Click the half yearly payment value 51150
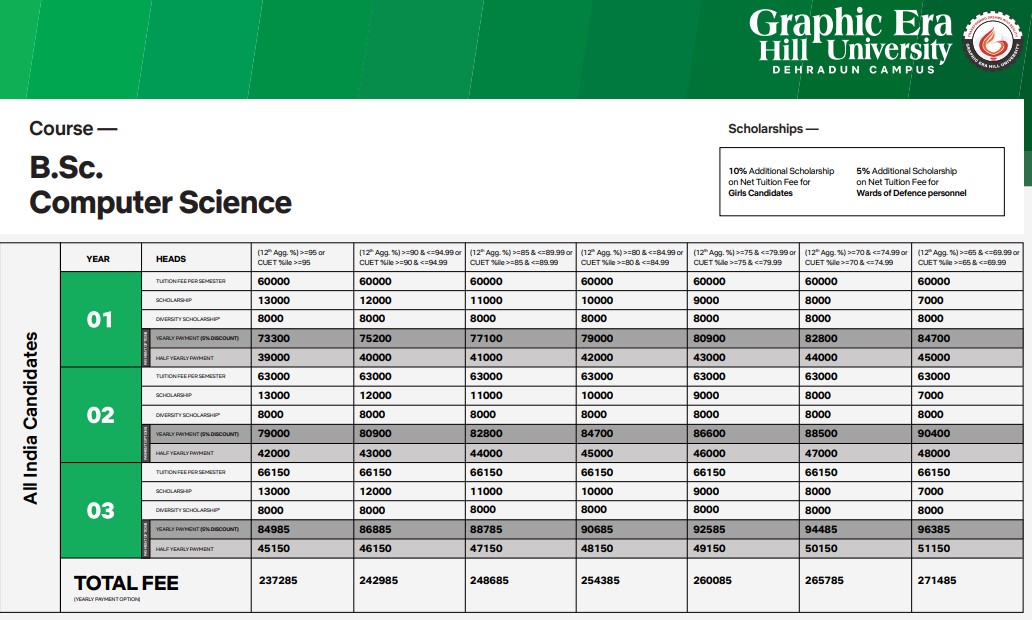Viewport: 1032px width, 620px height. pyautogui.click(x=934, y=548)
